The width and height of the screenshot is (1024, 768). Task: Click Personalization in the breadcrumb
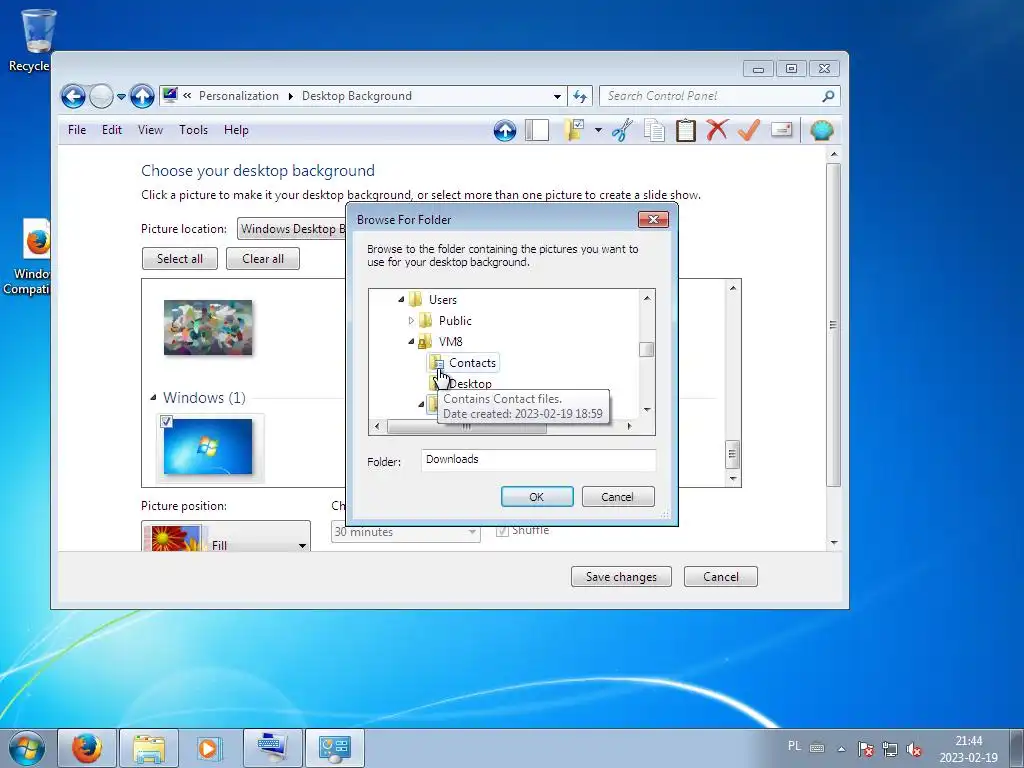pyautogui.click(x=239, y=96)
